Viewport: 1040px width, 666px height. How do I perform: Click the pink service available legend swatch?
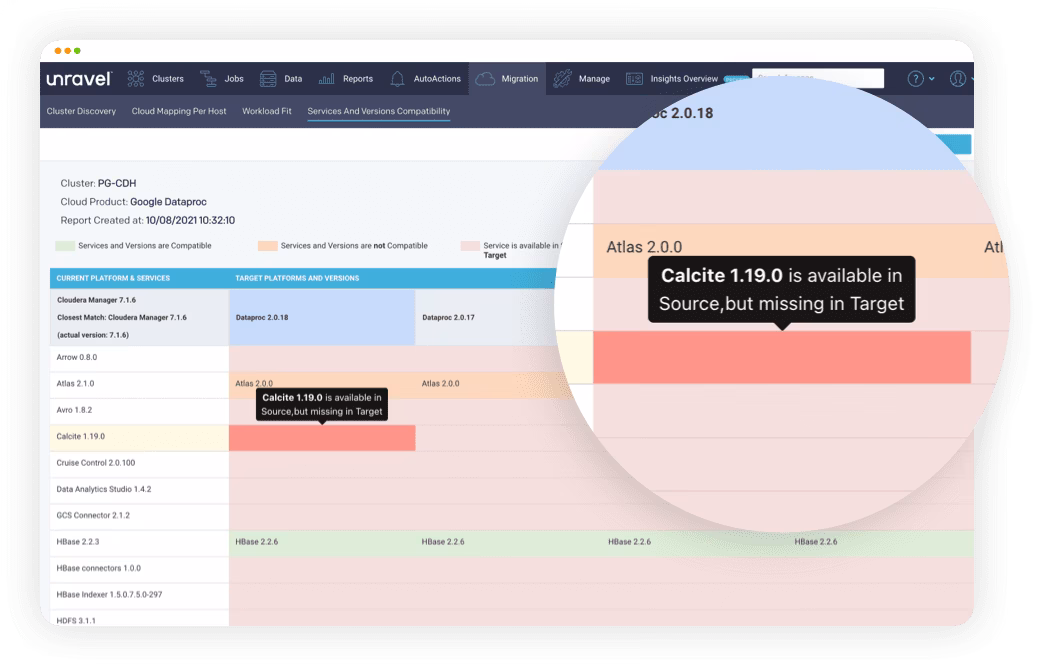pos(470,246)
